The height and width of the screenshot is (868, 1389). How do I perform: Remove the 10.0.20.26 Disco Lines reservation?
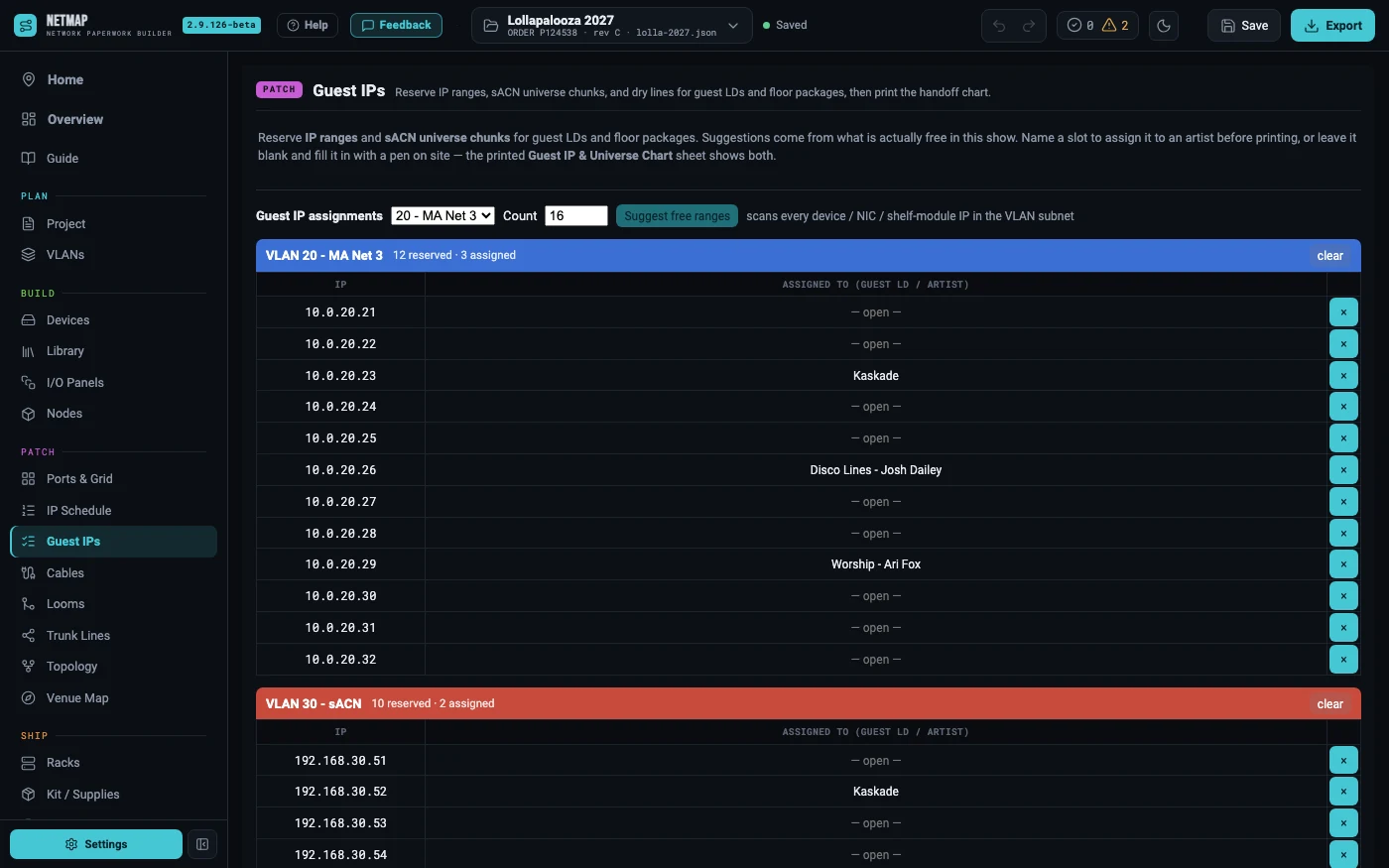pos(1343,470)
